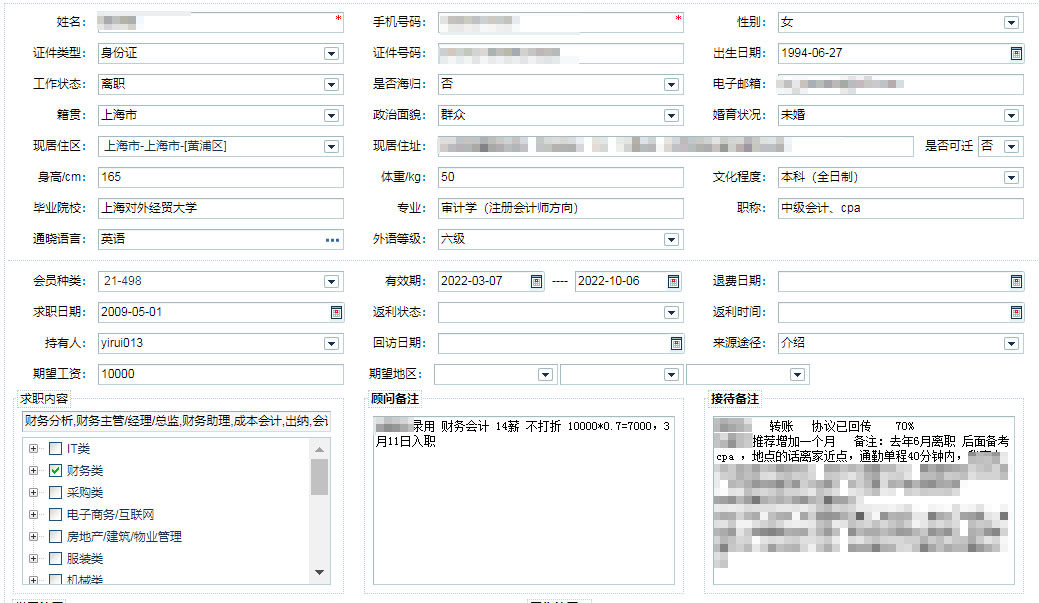Open the 退费日期 calendar icon

coord(1016,282)
